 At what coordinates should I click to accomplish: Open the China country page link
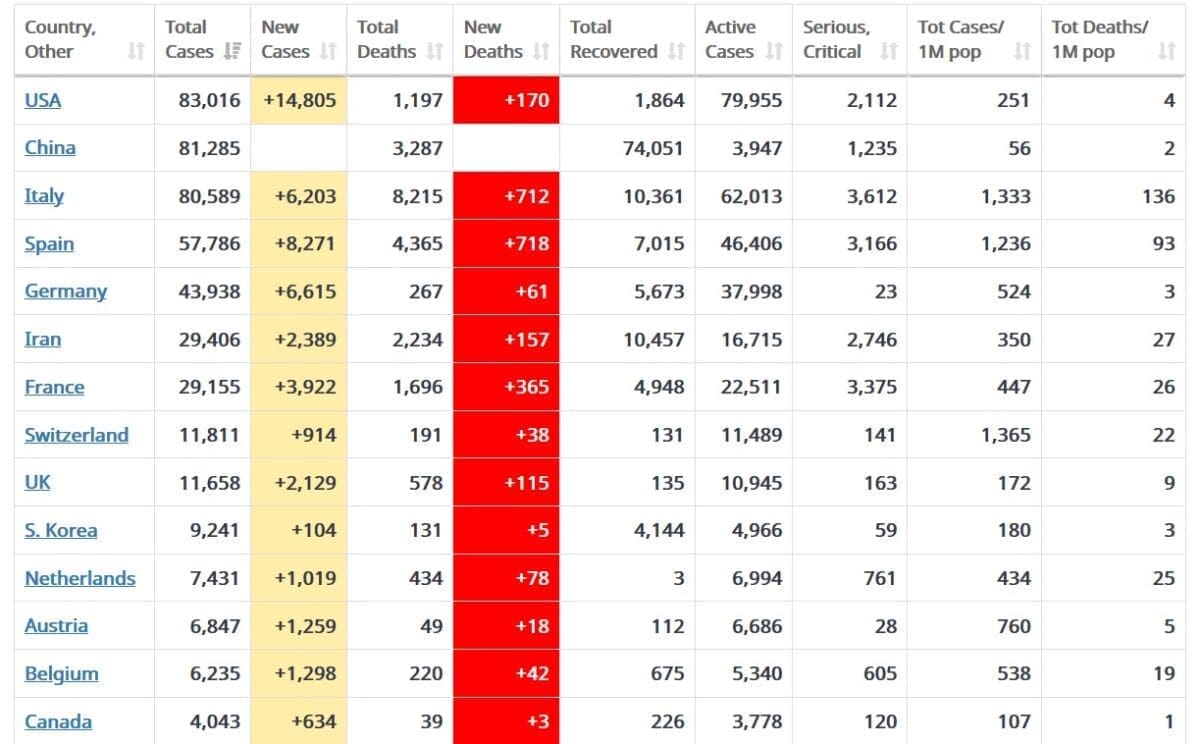point(50,148)
